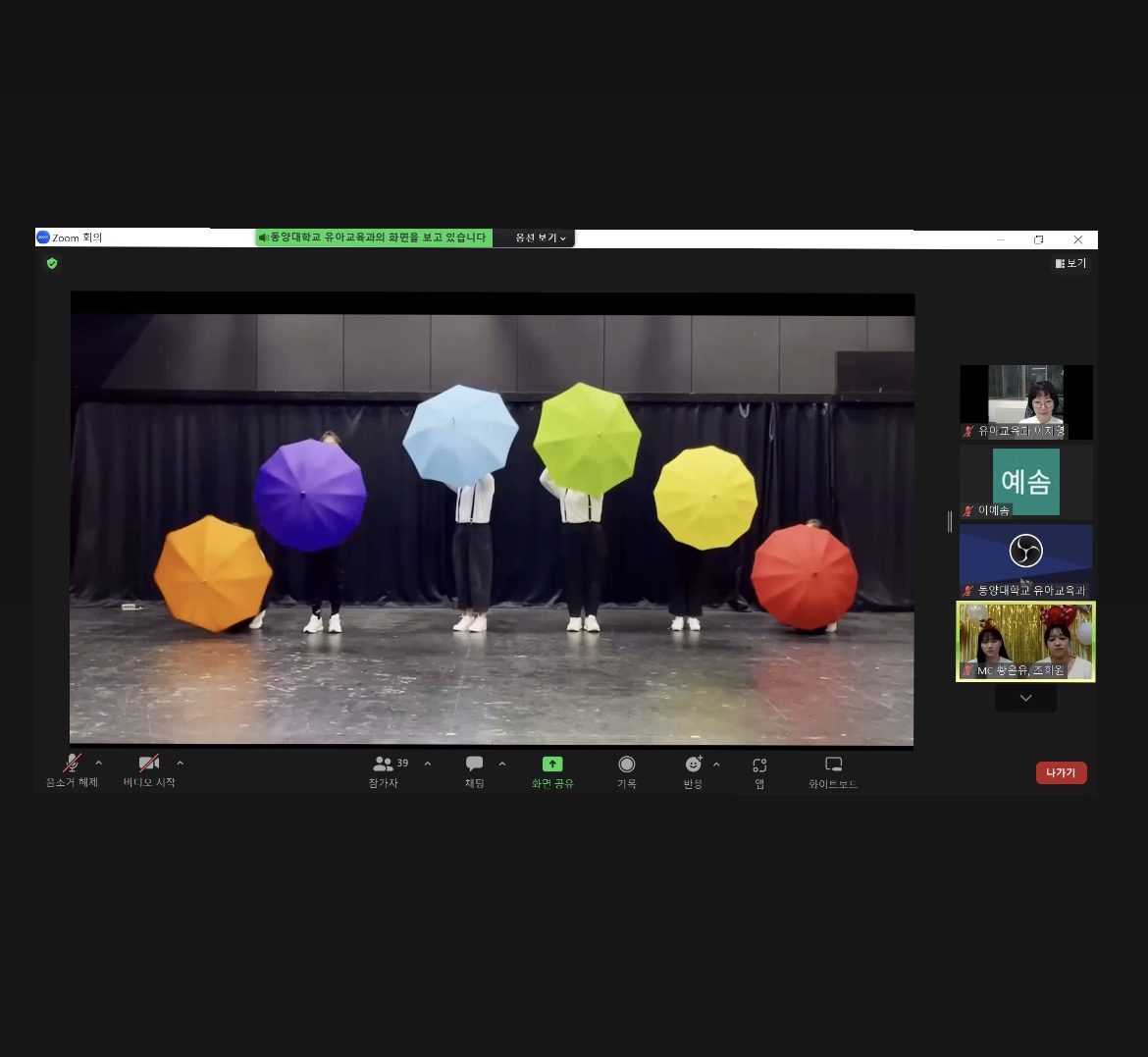
Task: Expand video settings arrow beside camera
Action: (180, 763)
